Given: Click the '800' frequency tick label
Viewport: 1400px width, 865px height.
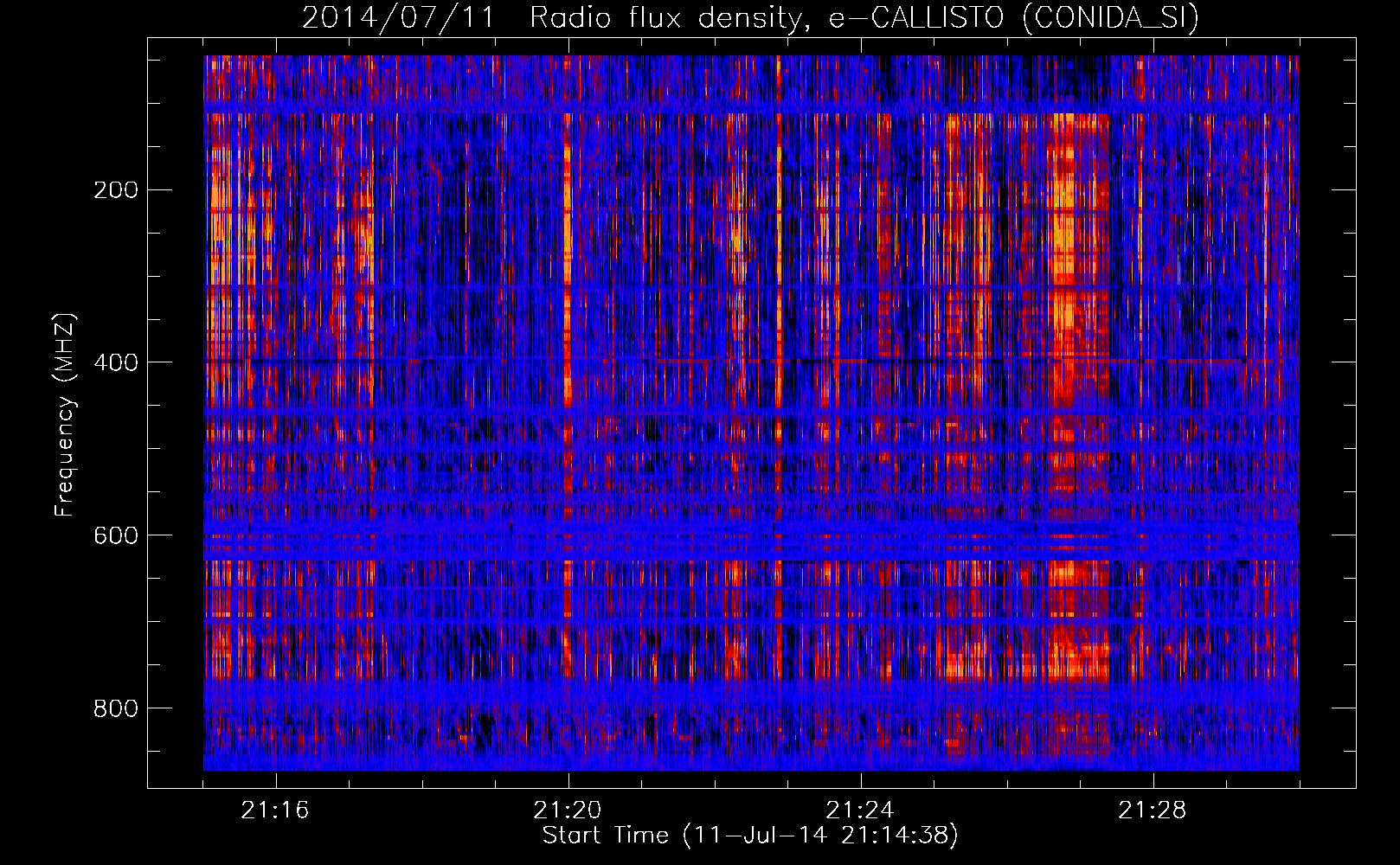Looking at the screenshot, I should [116, 708].
